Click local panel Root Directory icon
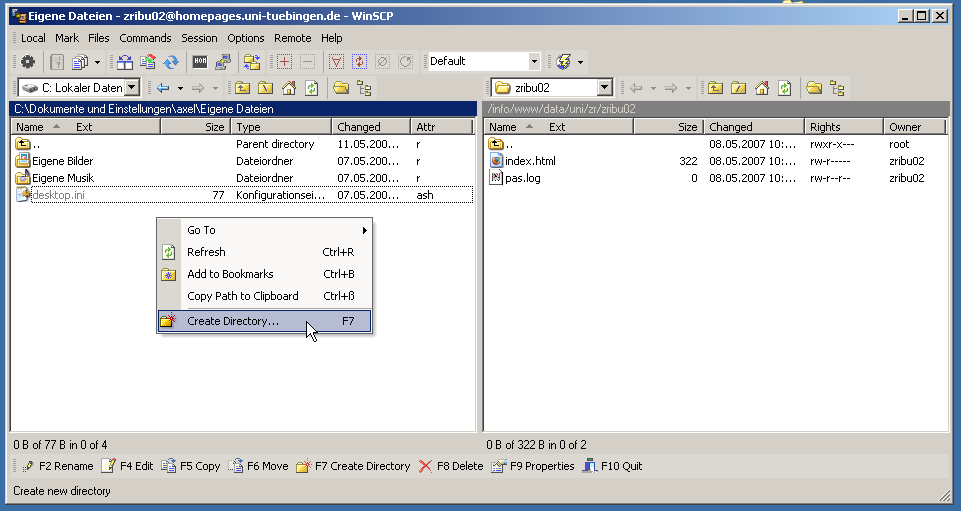The width and height of the screenshot is (961, 511). tap(265, 88)
